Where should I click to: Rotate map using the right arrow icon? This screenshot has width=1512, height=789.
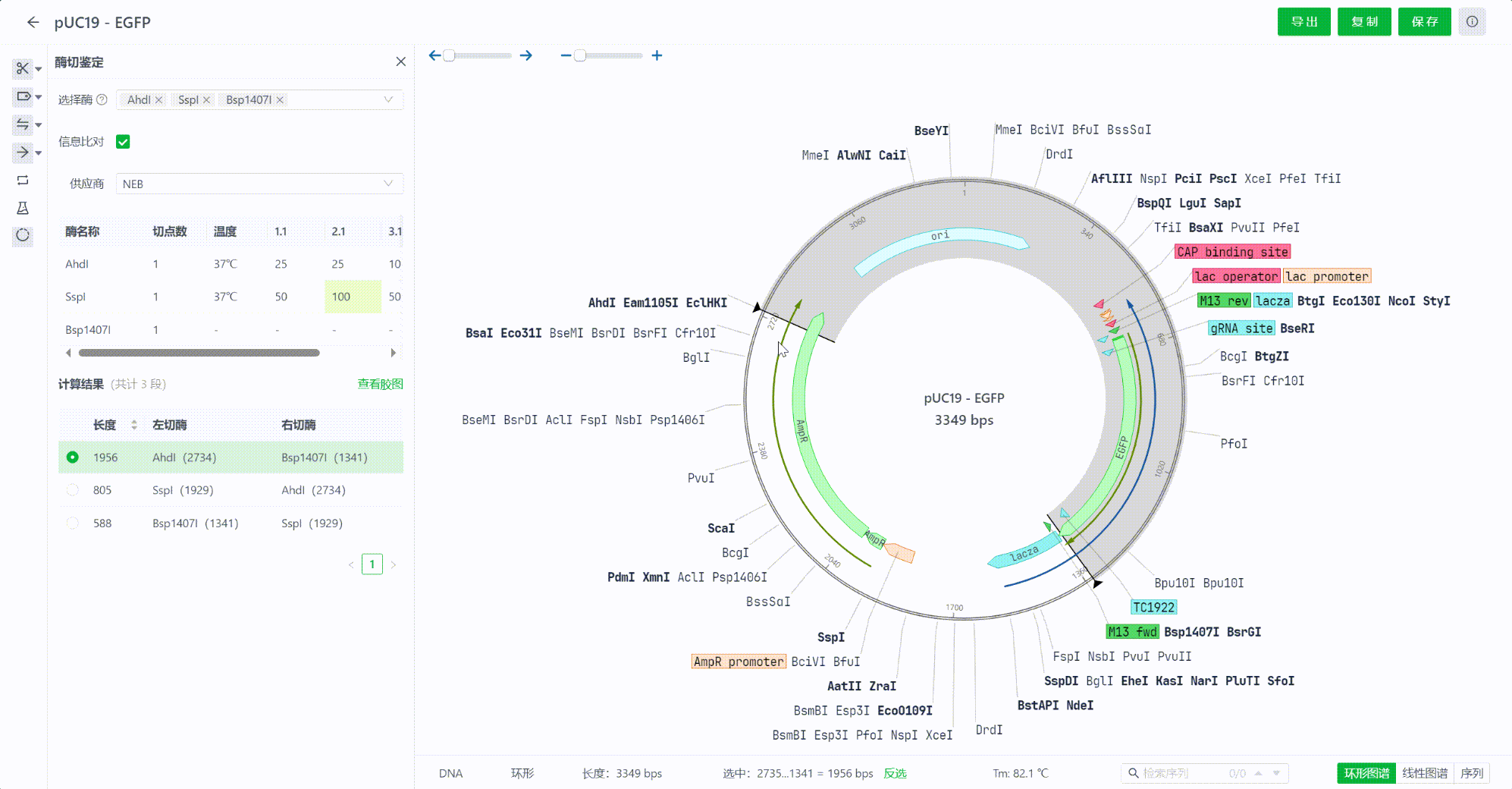tap(526, 55)
